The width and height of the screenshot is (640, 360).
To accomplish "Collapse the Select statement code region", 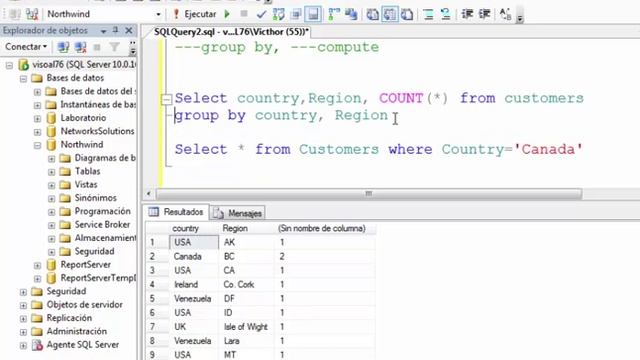I will 167,99.
